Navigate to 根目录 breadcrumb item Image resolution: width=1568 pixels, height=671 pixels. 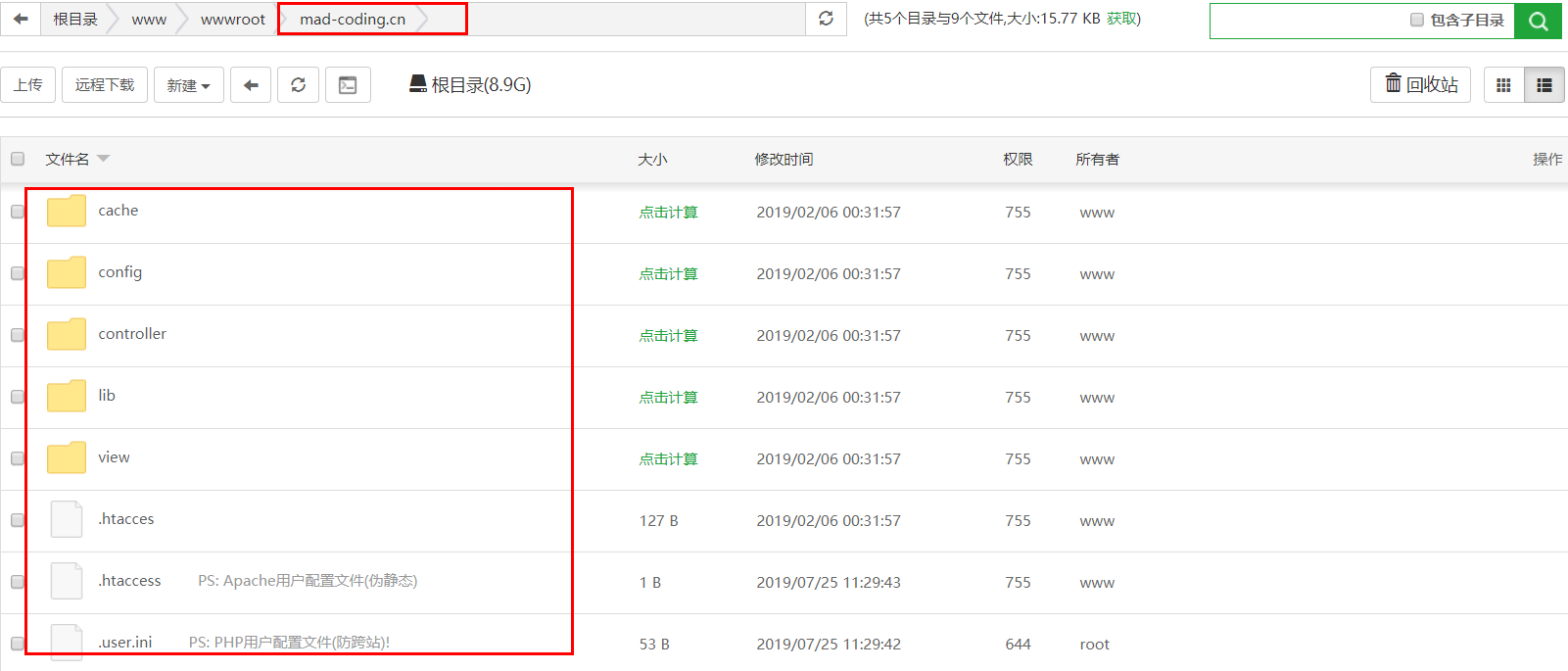click(75, 20)
